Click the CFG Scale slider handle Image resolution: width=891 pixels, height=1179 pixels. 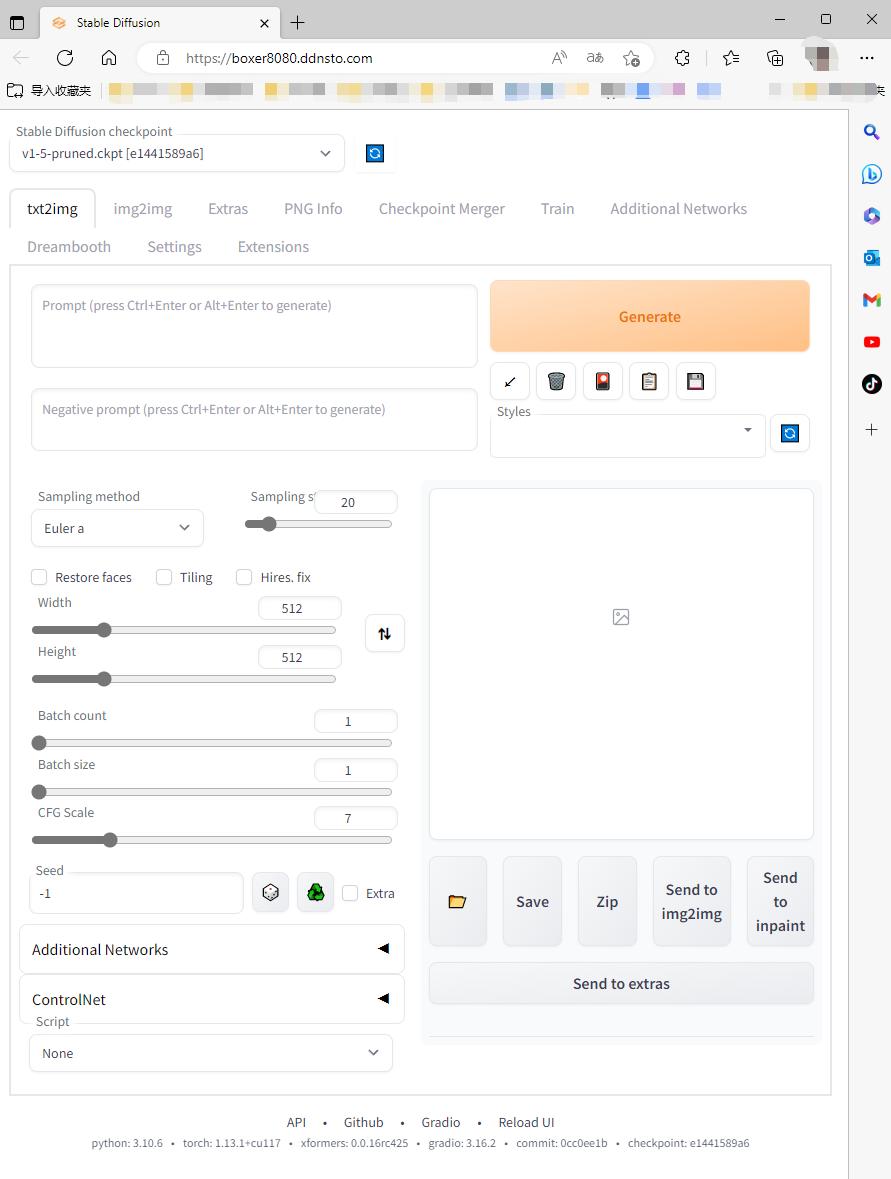111,840
